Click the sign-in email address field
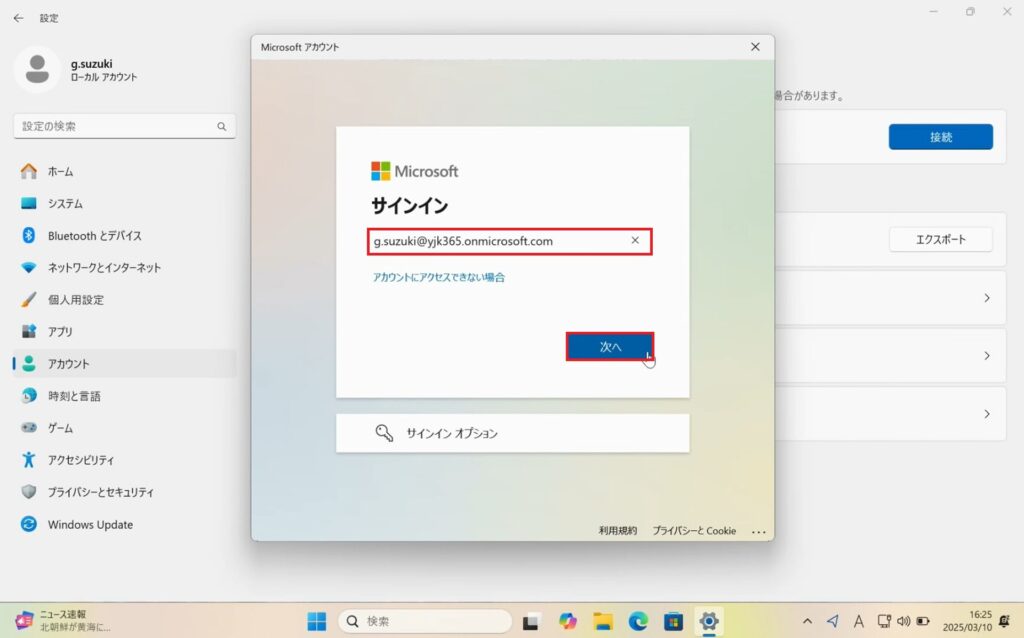 (x=509, y=241)
